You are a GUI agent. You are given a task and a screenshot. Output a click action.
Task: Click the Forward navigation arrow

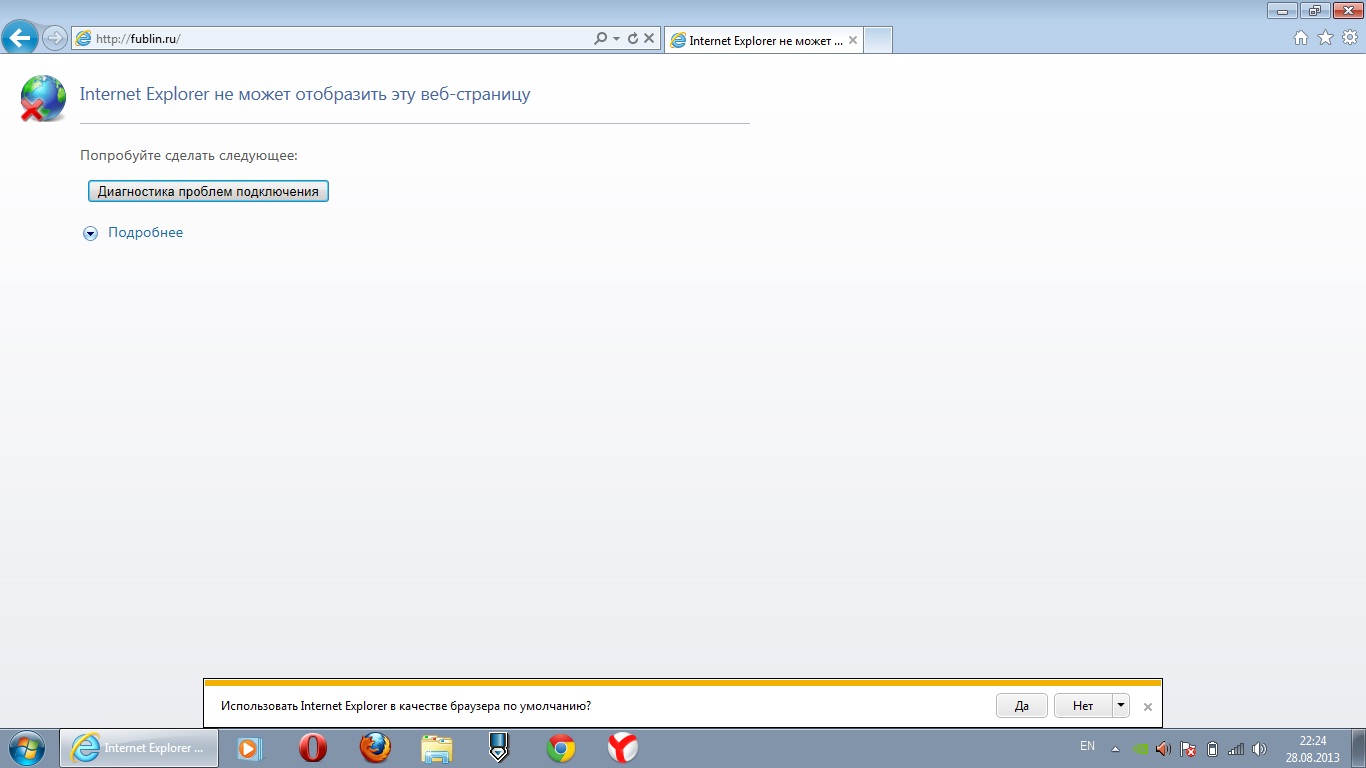54,39
